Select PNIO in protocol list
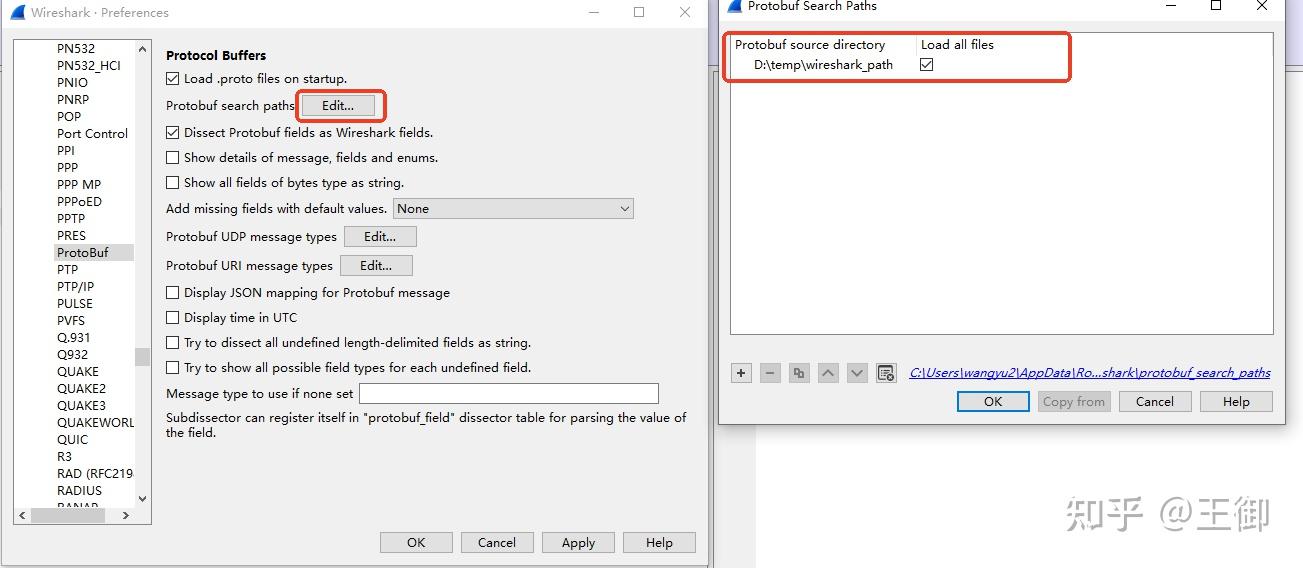 [x=72, y=83]
